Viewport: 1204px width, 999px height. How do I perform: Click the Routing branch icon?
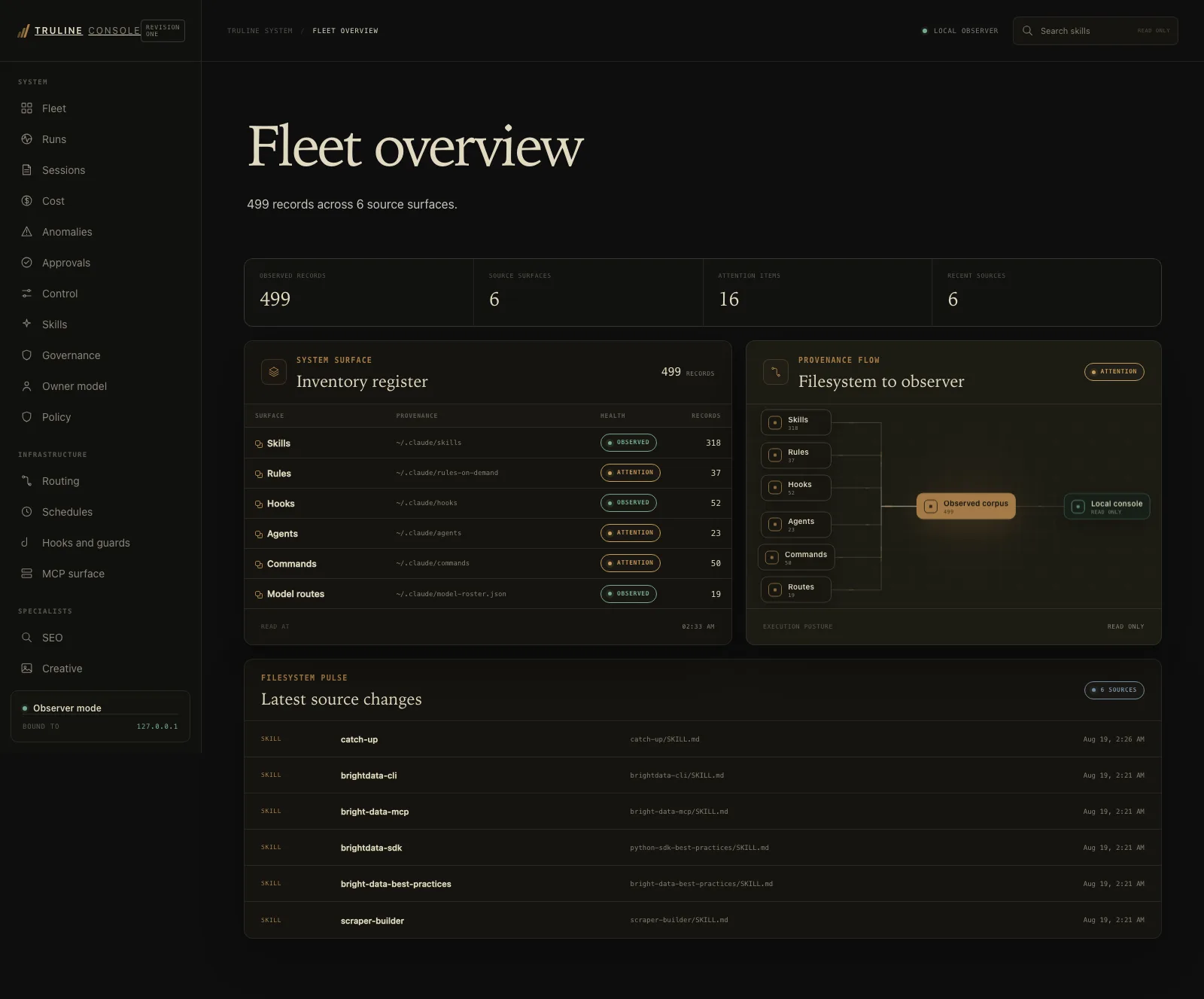click(27, 481)
